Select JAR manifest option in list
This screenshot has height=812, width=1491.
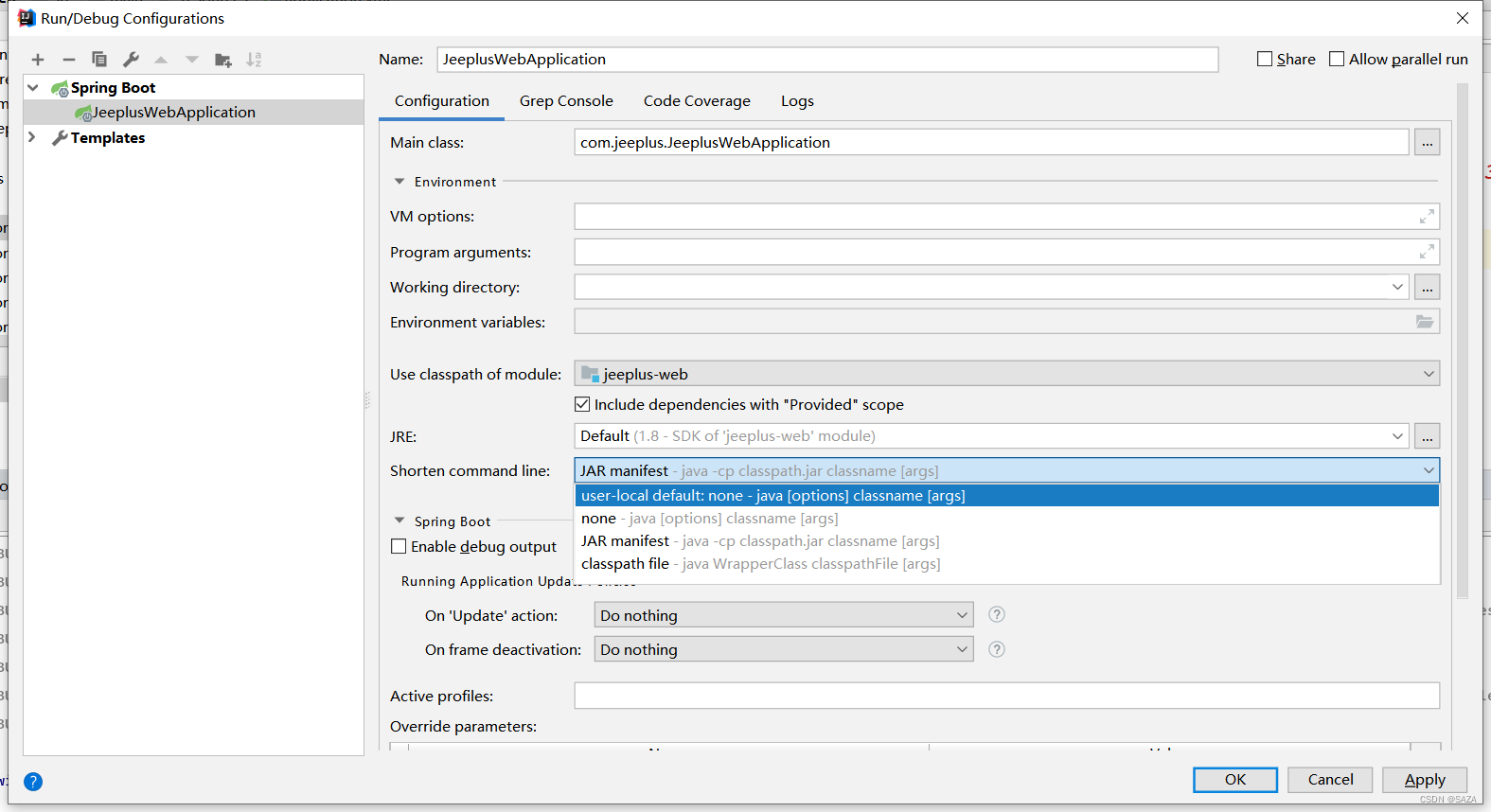[x=1007, y=540]
